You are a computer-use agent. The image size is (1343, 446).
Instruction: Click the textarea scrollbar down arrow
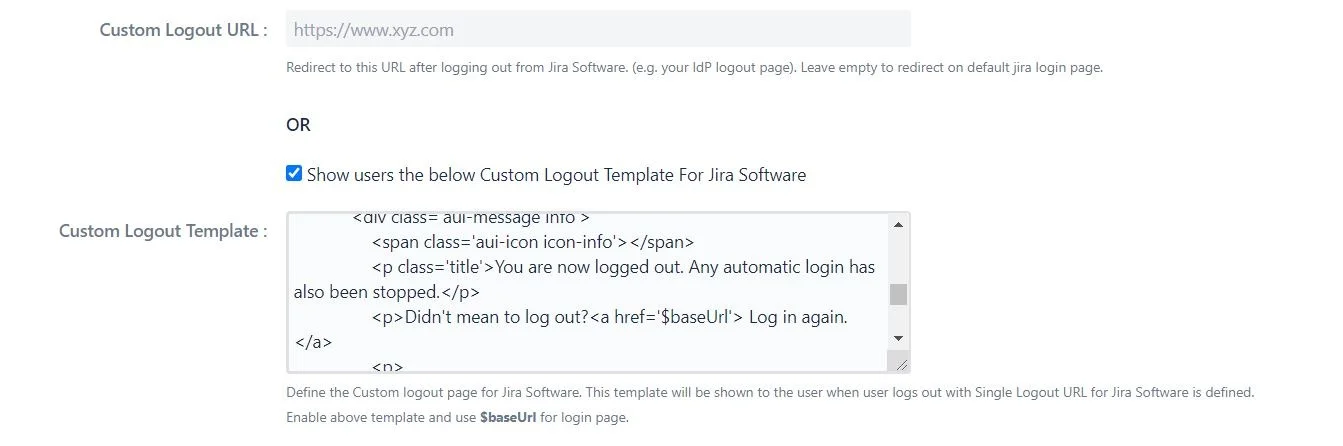pos(898,339)
